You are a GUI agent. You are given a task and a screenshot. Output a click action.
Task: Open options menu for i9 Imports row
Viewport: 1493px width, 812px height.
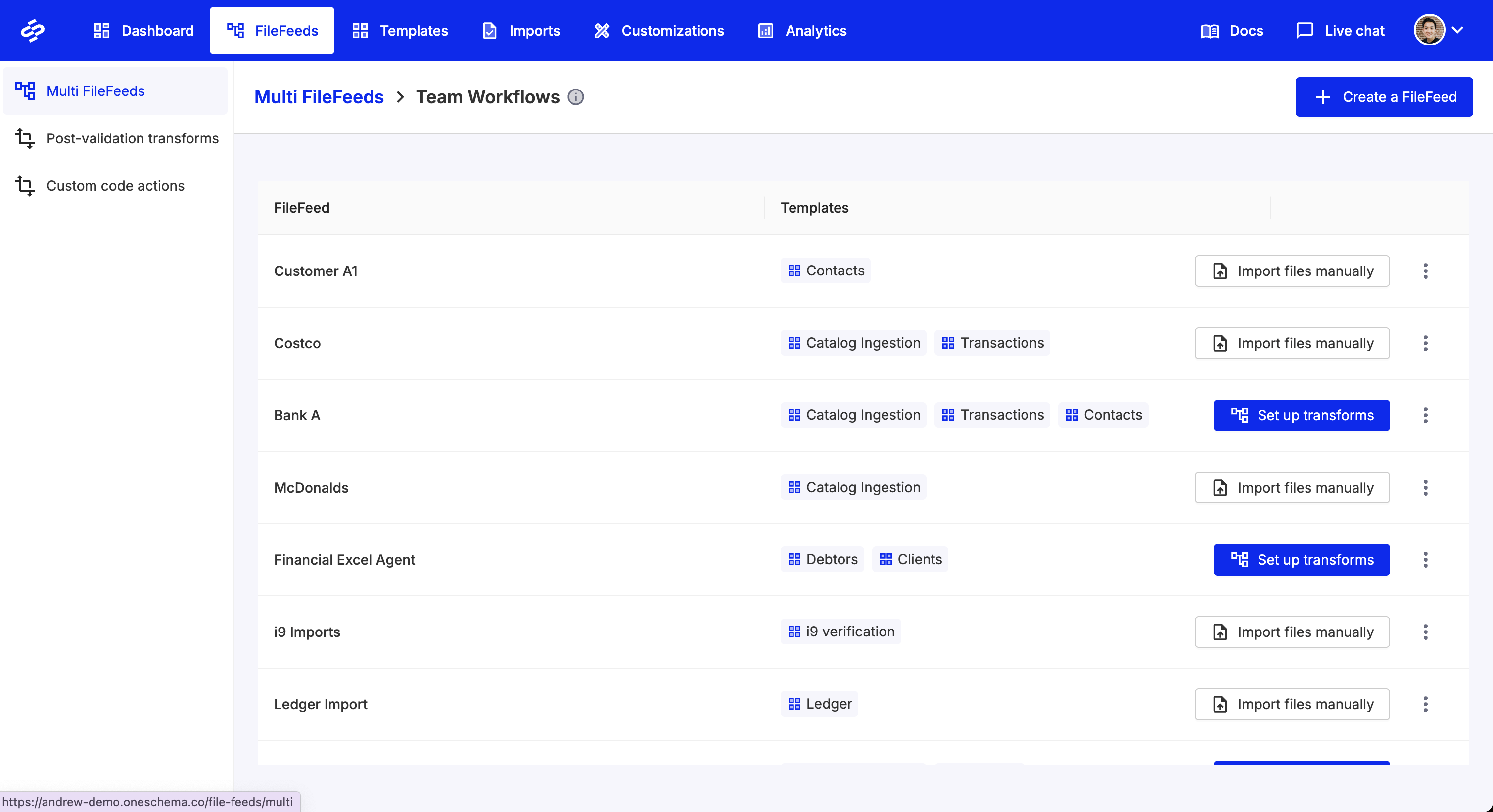pos(1425,632)
